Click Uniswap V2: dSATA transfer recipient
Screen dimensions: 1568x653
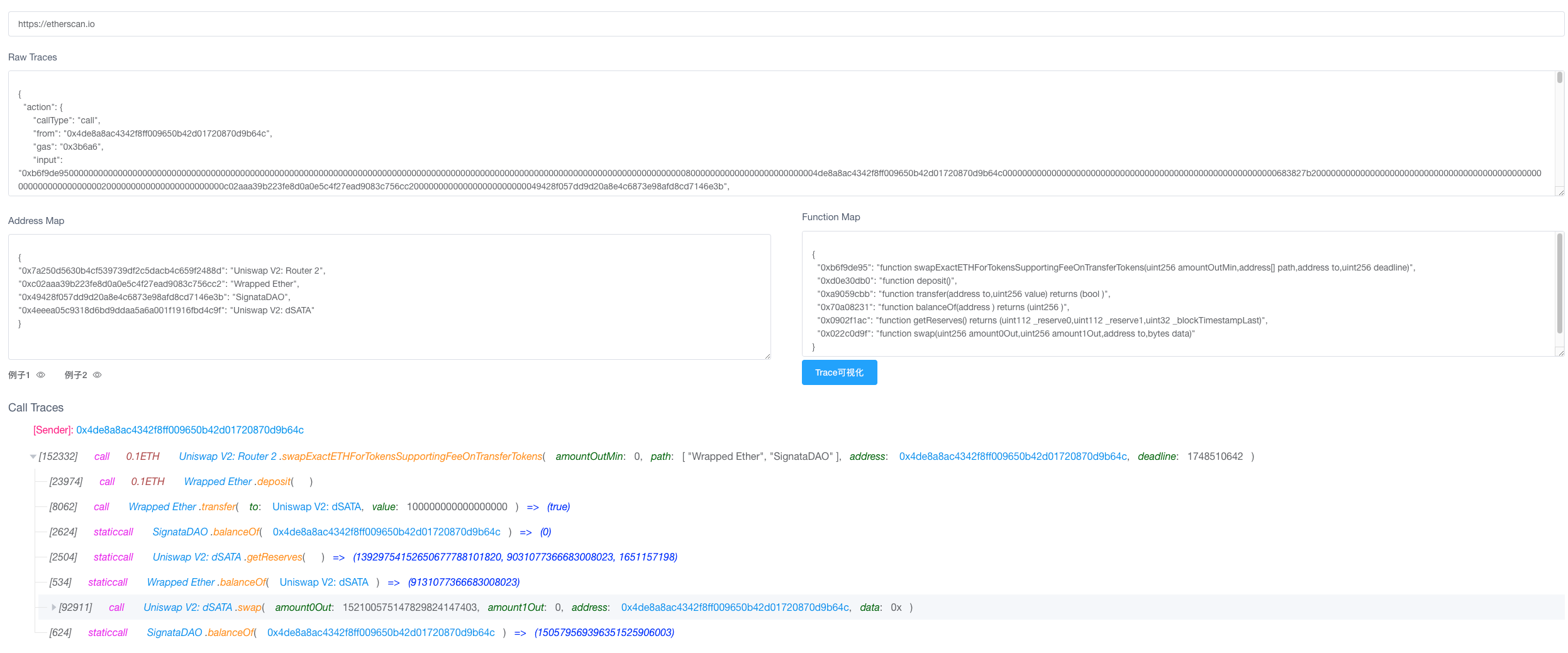pyautogui.click(x=317, y=507)
